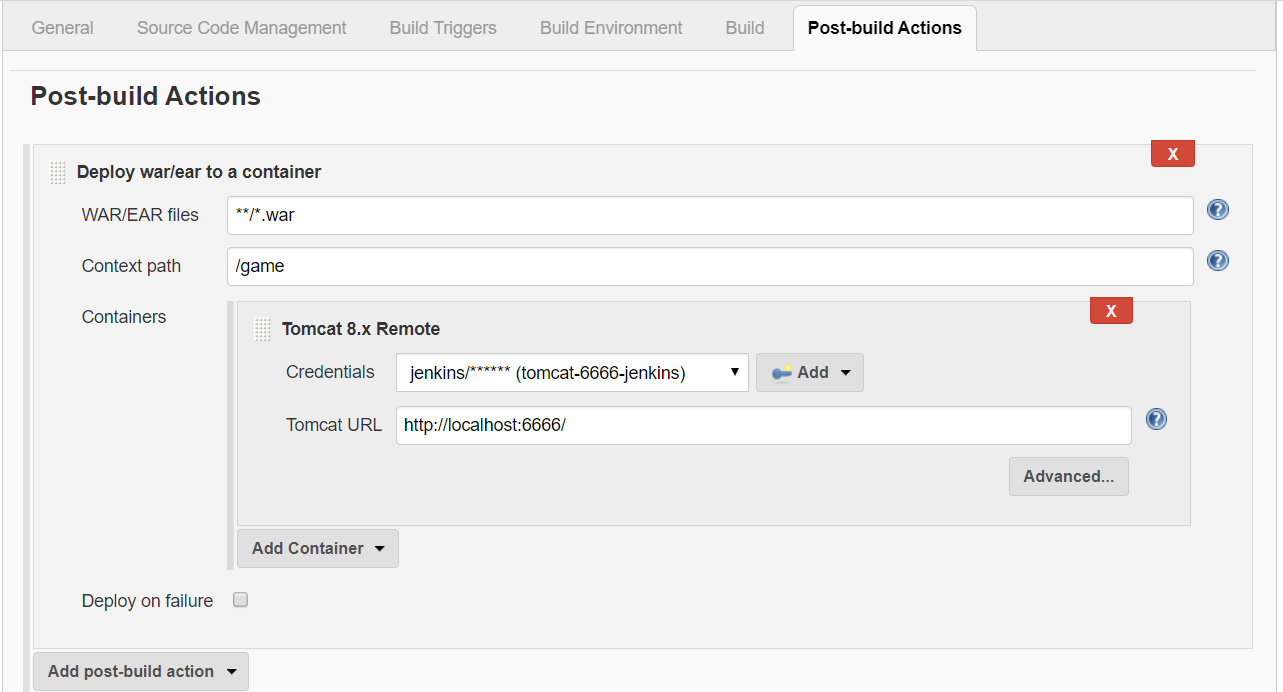Image resolution: width=1283 pixels, height=692 pixels.
Task: Open the Credentials dropdown list
Action: [572, 373]
